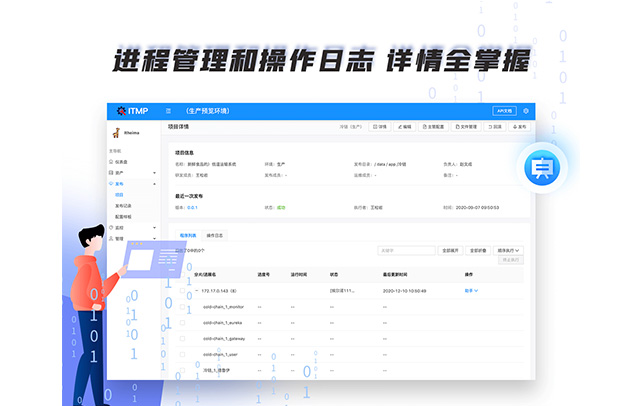Switch to the 操作日志 tab
The width and height of the screenshot is (644, 406).
click(215, 235)
